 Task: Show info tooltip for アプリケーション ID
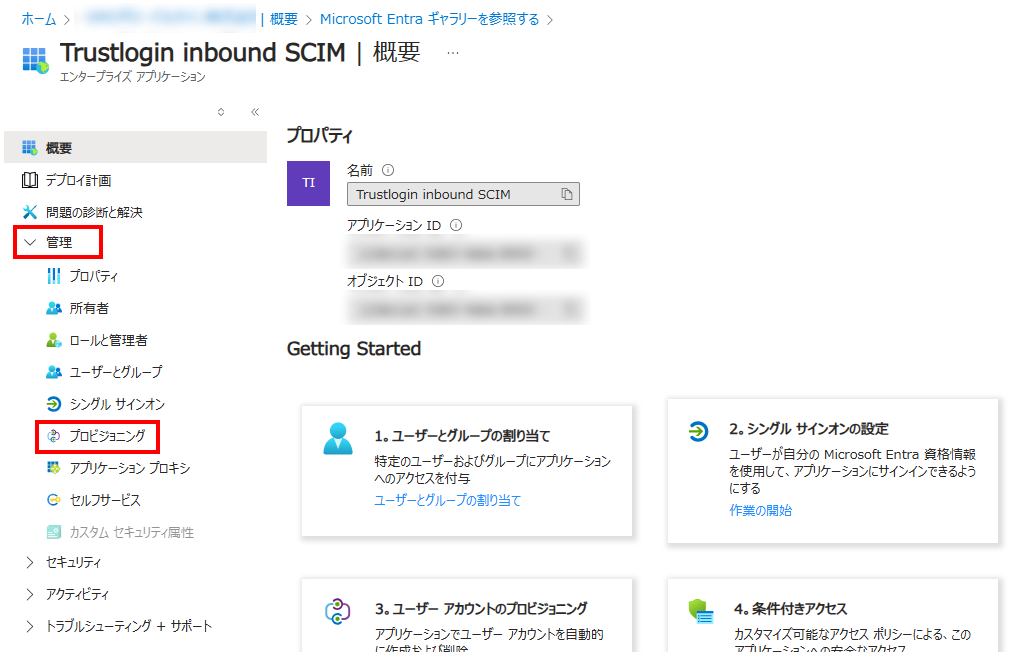[456, 225]
